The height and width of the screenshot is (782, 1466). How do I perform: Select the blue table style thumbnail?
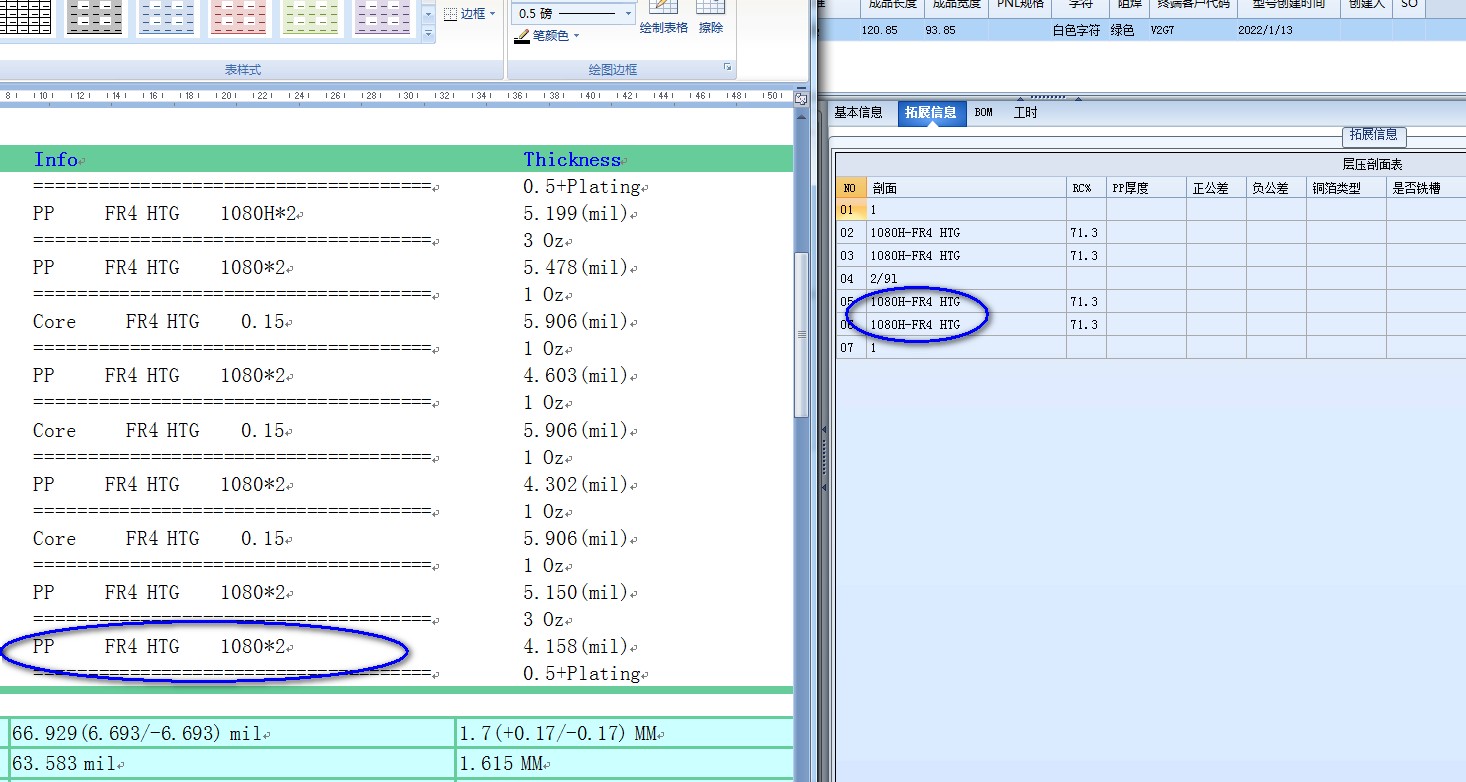click(168, 17)
